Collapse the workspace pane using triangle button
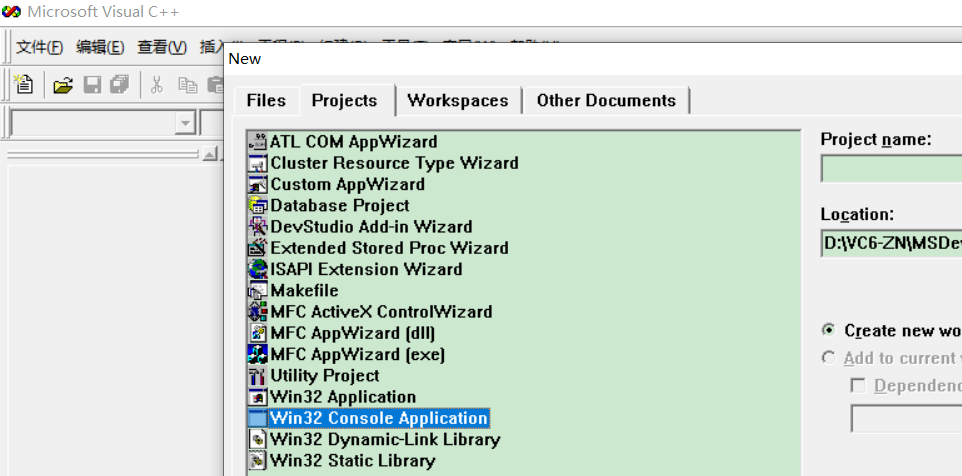The width and height of the screenshot is (962, 476). point(210,154)
